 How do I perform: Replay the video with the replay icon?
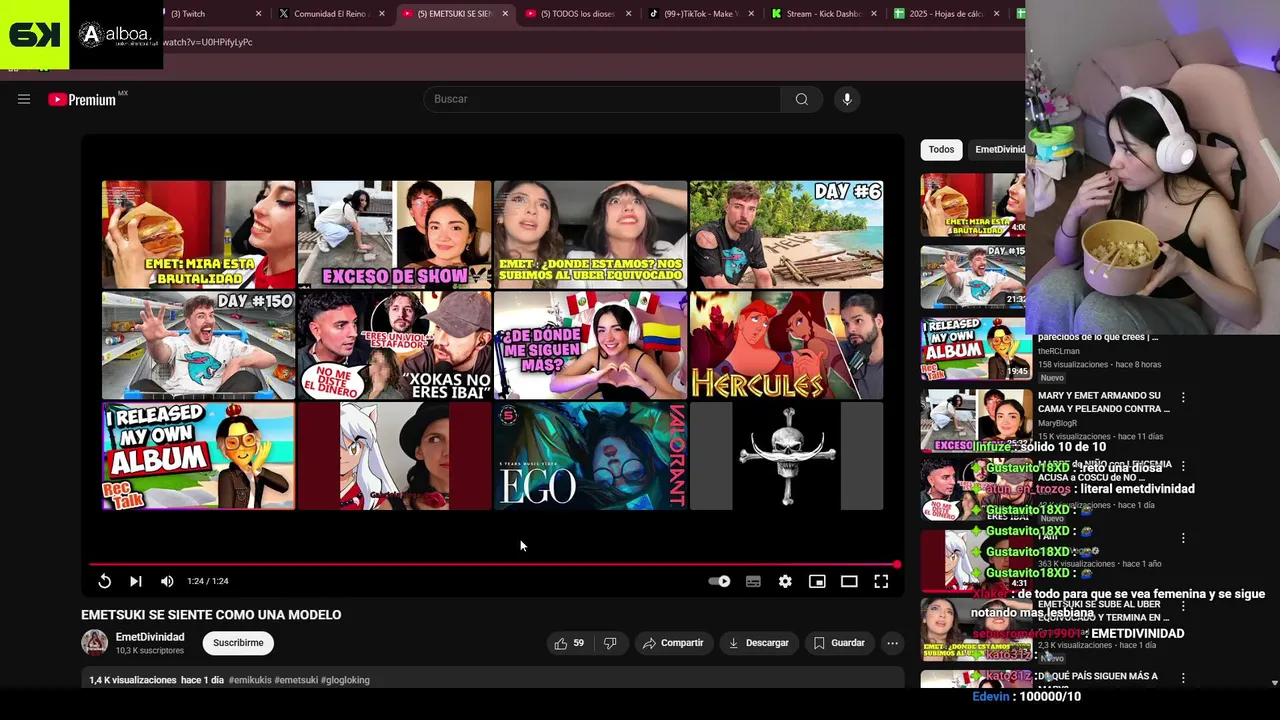pyautogui.click(x=104, y=581)
